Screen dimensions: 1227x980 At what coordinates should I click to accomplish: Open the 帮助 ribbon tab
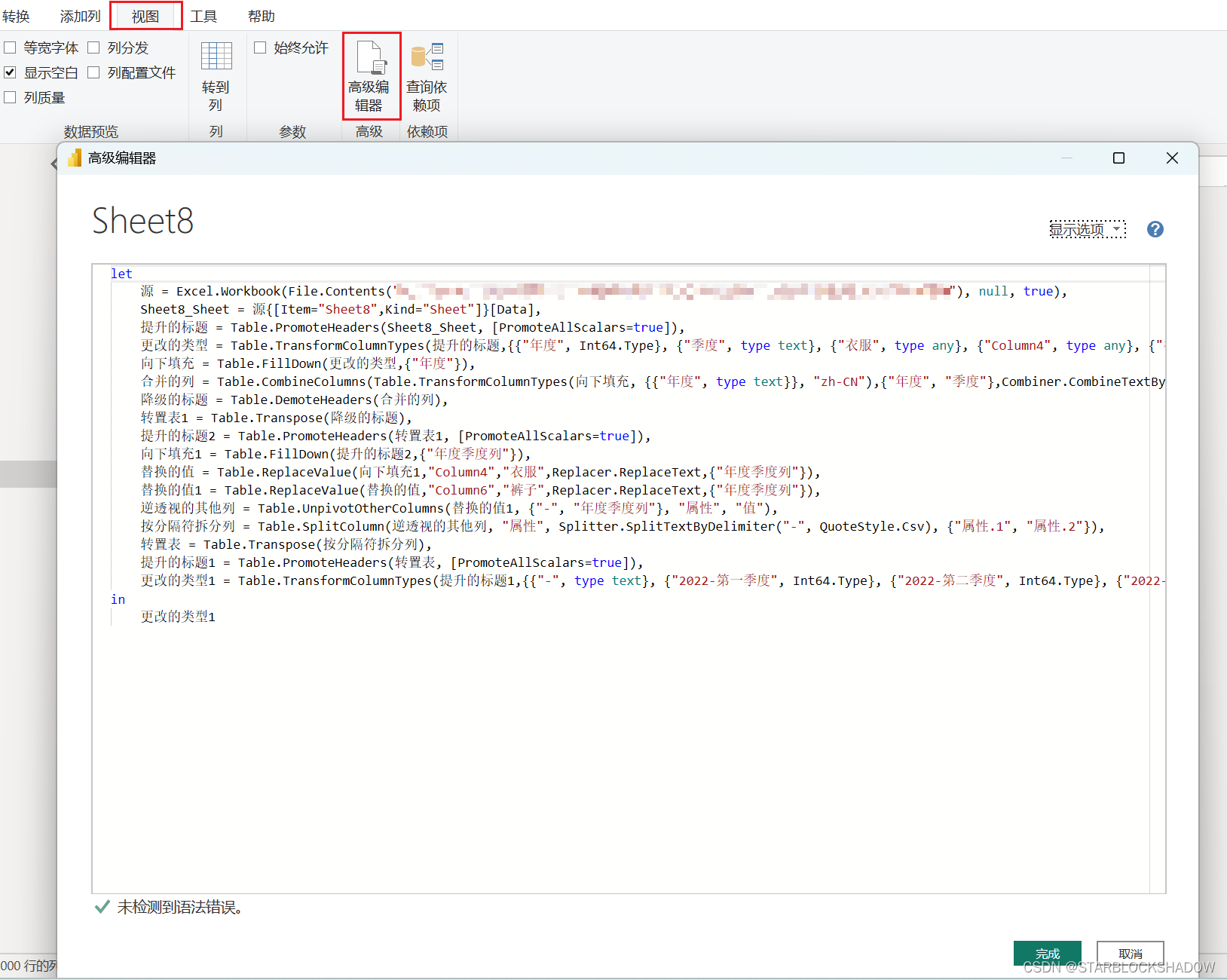tap(262, 16)
